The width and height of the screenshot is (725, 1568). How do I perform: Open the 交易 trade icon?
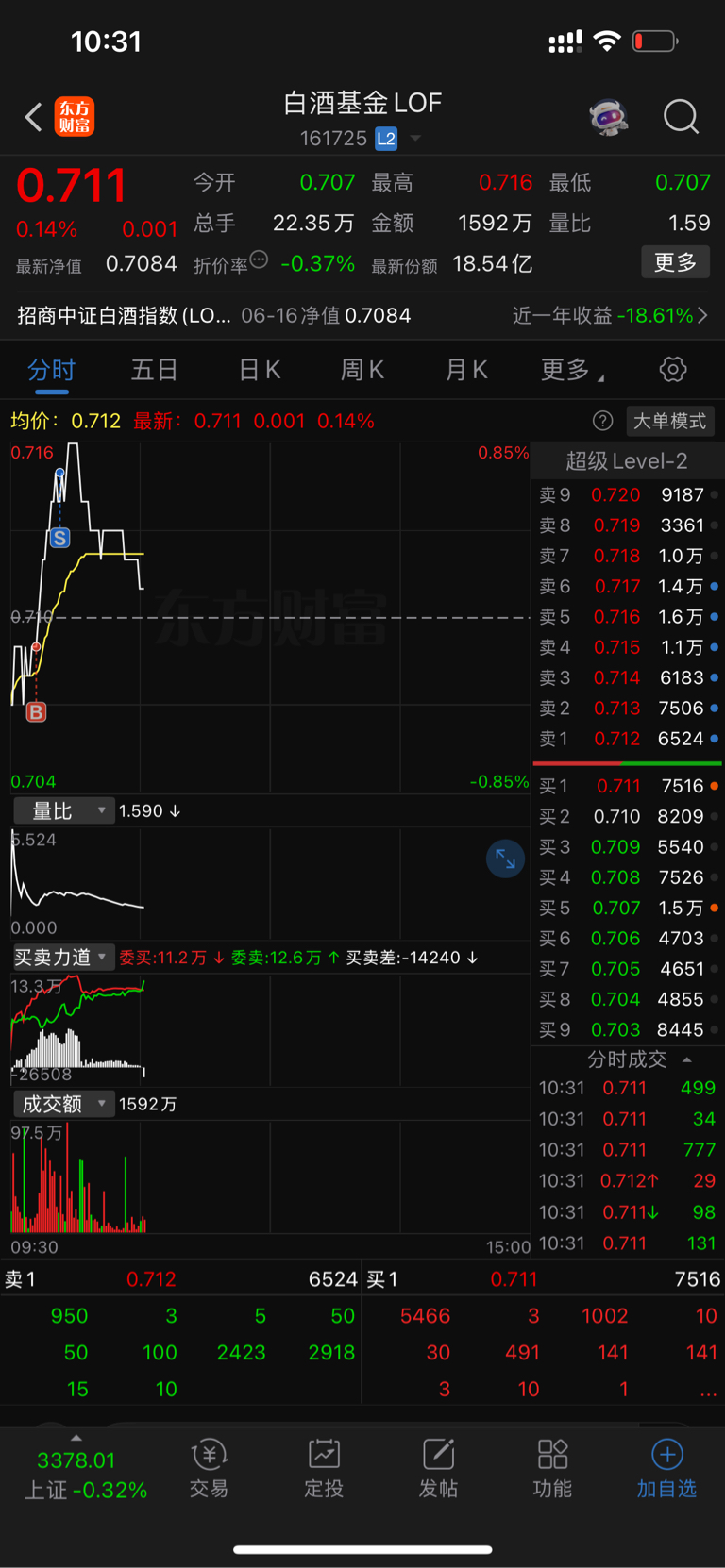[x=209, y=1468]
